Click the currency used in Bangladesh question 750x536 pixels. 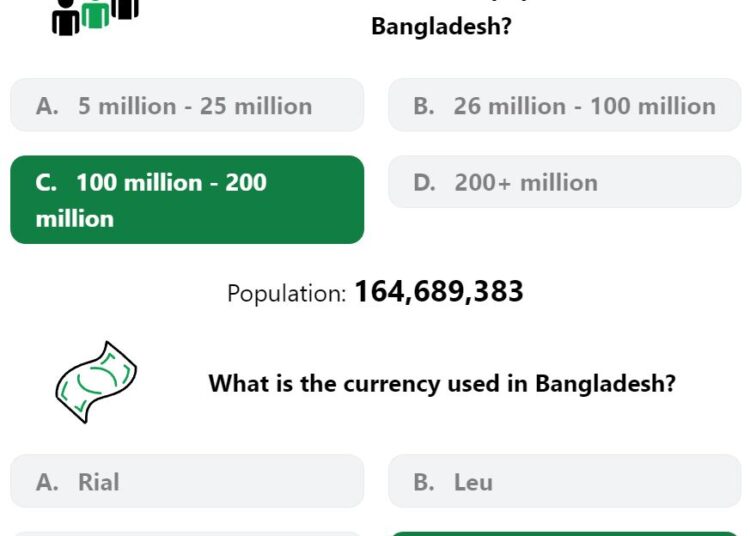442,383
